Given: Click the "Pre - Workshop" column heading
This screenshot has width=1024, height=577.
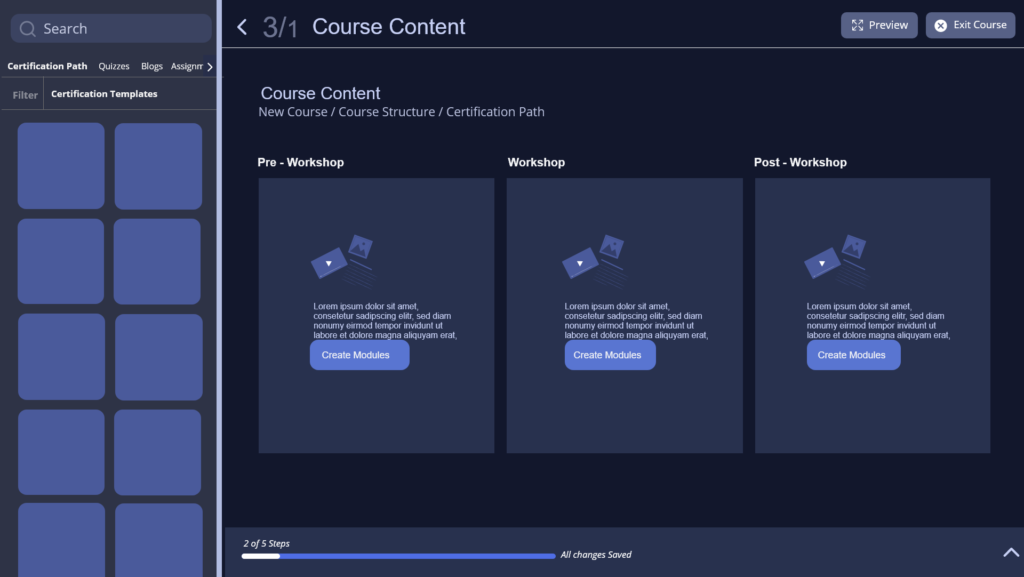Looking at the screenshot, I should click(x=300, y=163).
